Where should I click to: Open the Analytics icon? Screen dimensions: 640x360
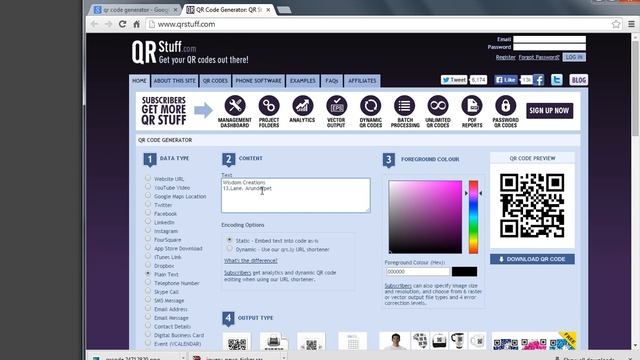(x=302, y=106)
